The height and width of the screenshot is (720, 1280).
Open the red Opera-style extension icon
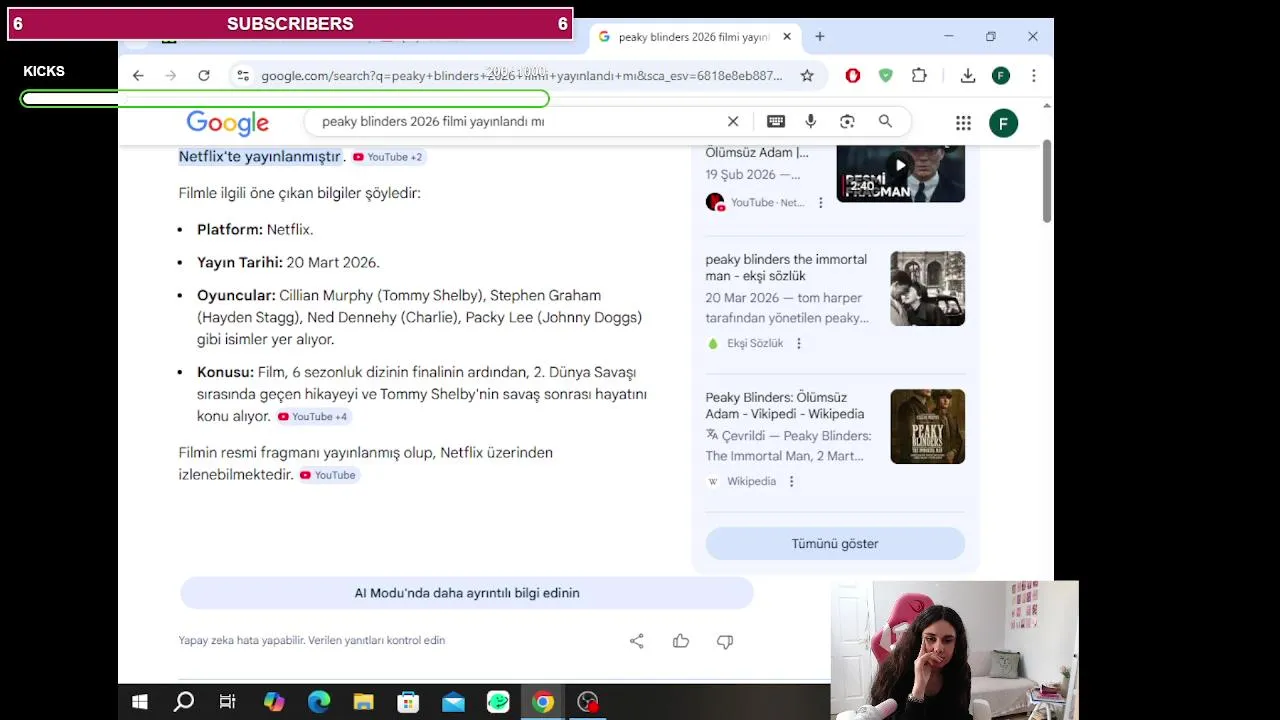[853, 76]
